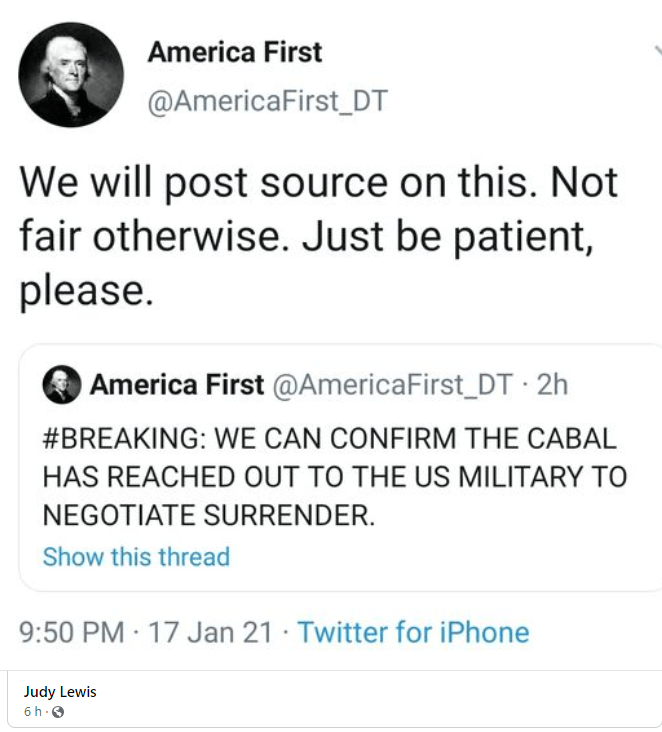Click the main tweet text about posting source
This screenshot has width=662, height=732.
coord(320,236)
